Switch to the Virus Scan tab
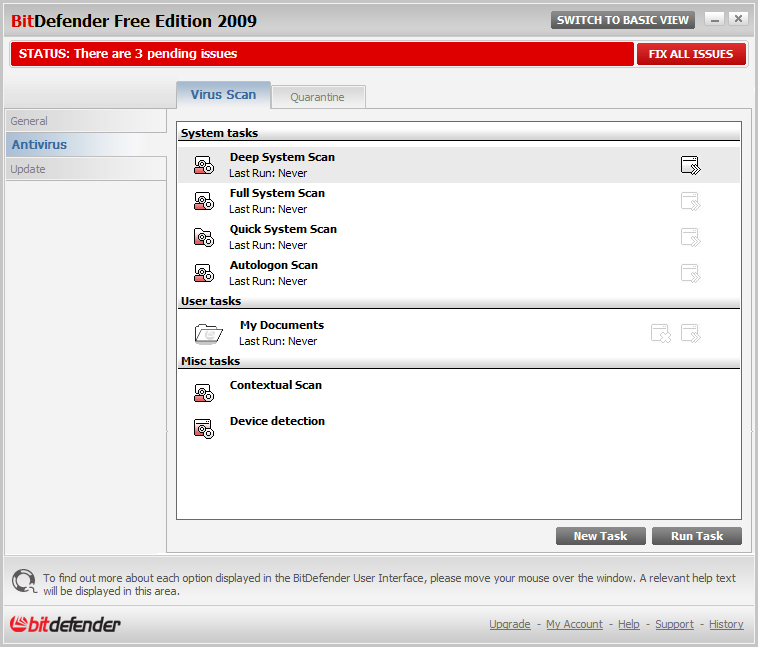758x647 pixels. [x=223, y=95]
